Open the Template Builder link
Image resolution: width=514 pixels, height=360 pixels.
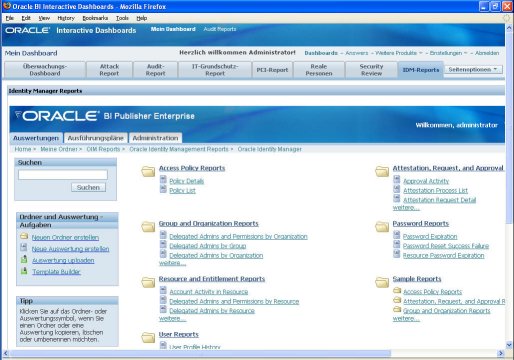coord(56,272)
